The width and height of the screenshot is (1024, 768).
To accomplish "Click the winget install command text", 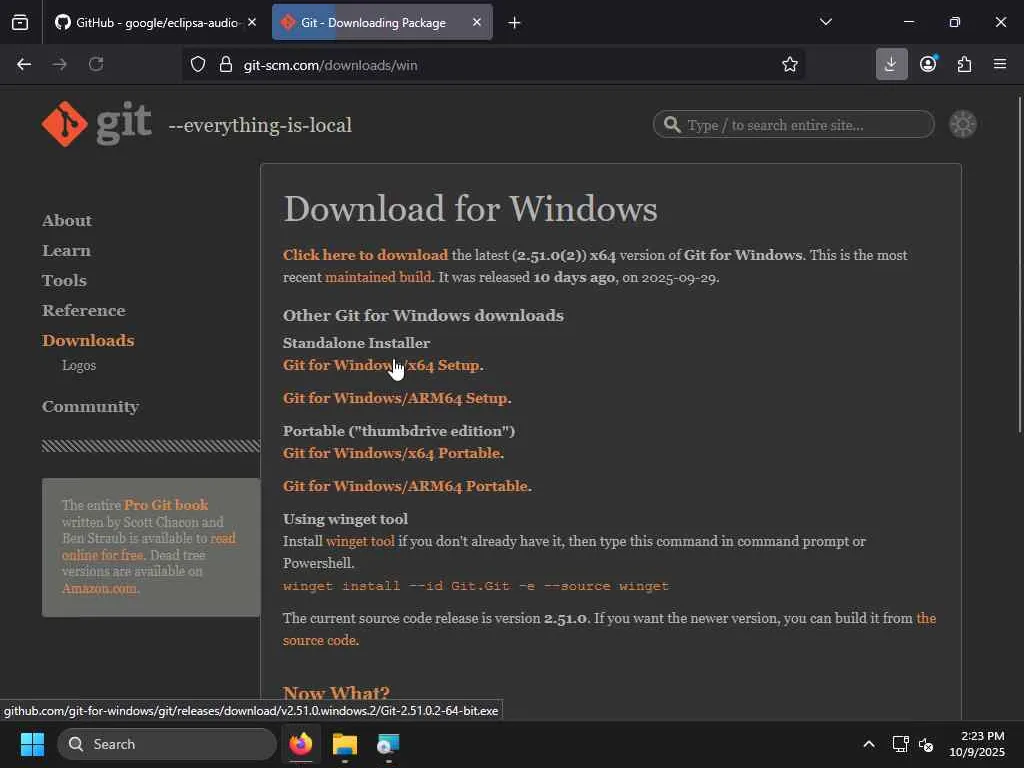I will coord(475,586).
